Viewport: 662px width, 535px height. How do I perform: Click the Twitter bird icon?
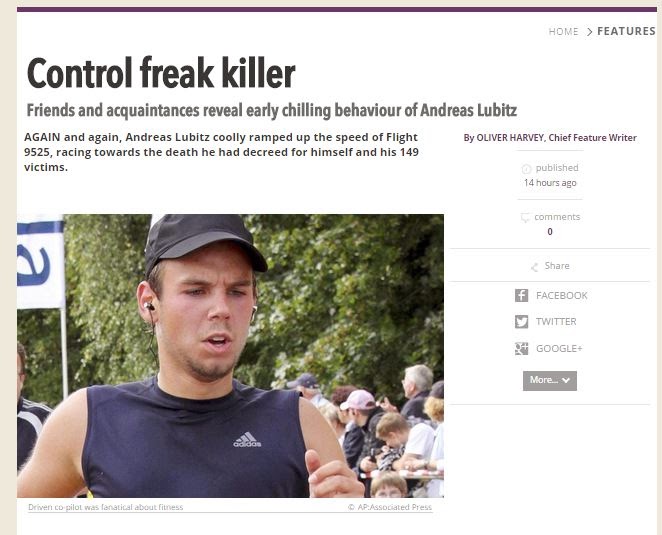coord(521,322)
